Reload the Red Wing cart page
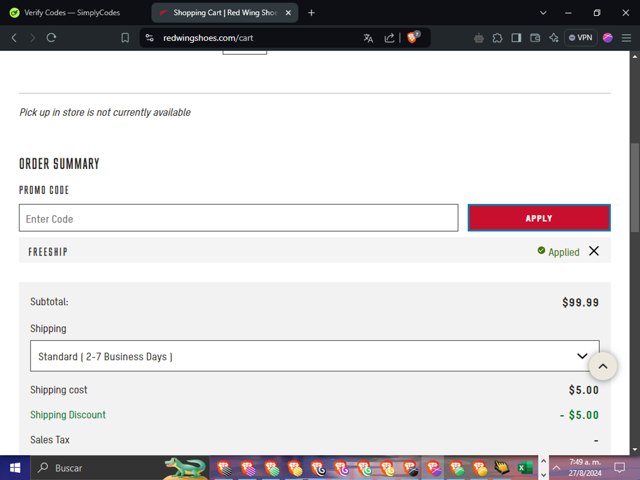 tap(51, 38)
